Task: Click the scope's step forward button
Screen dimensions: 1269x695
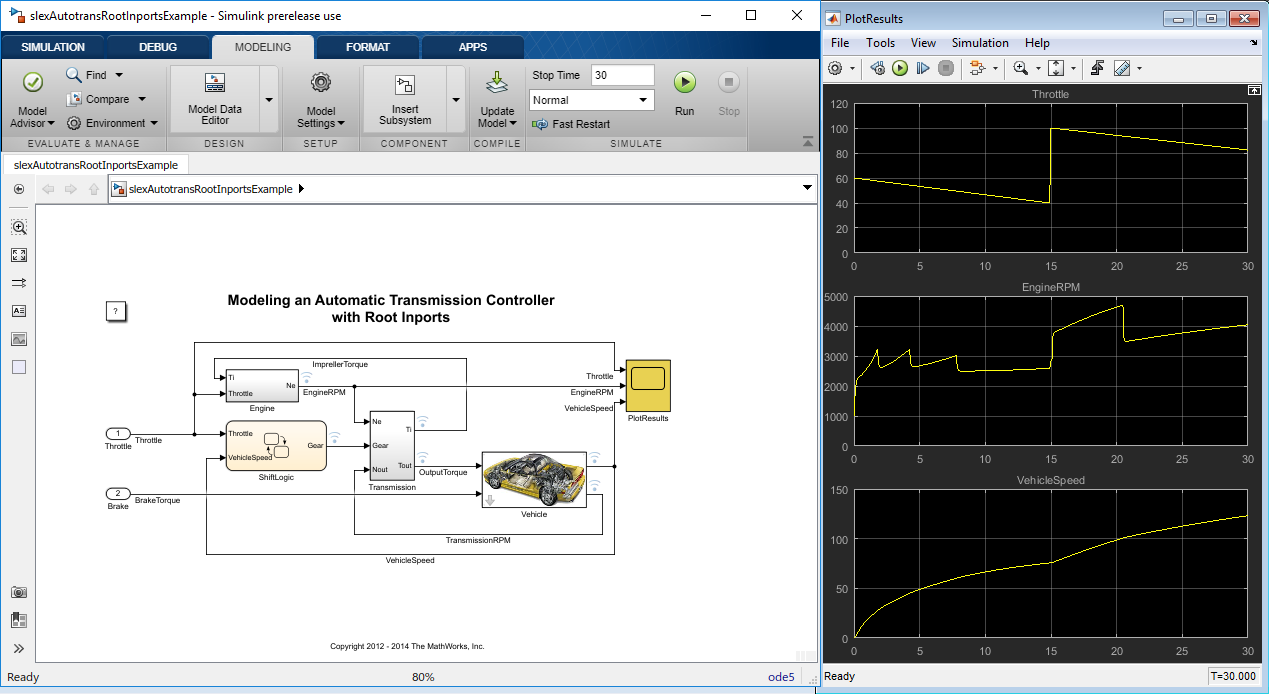Action: (x=923, y=68)
